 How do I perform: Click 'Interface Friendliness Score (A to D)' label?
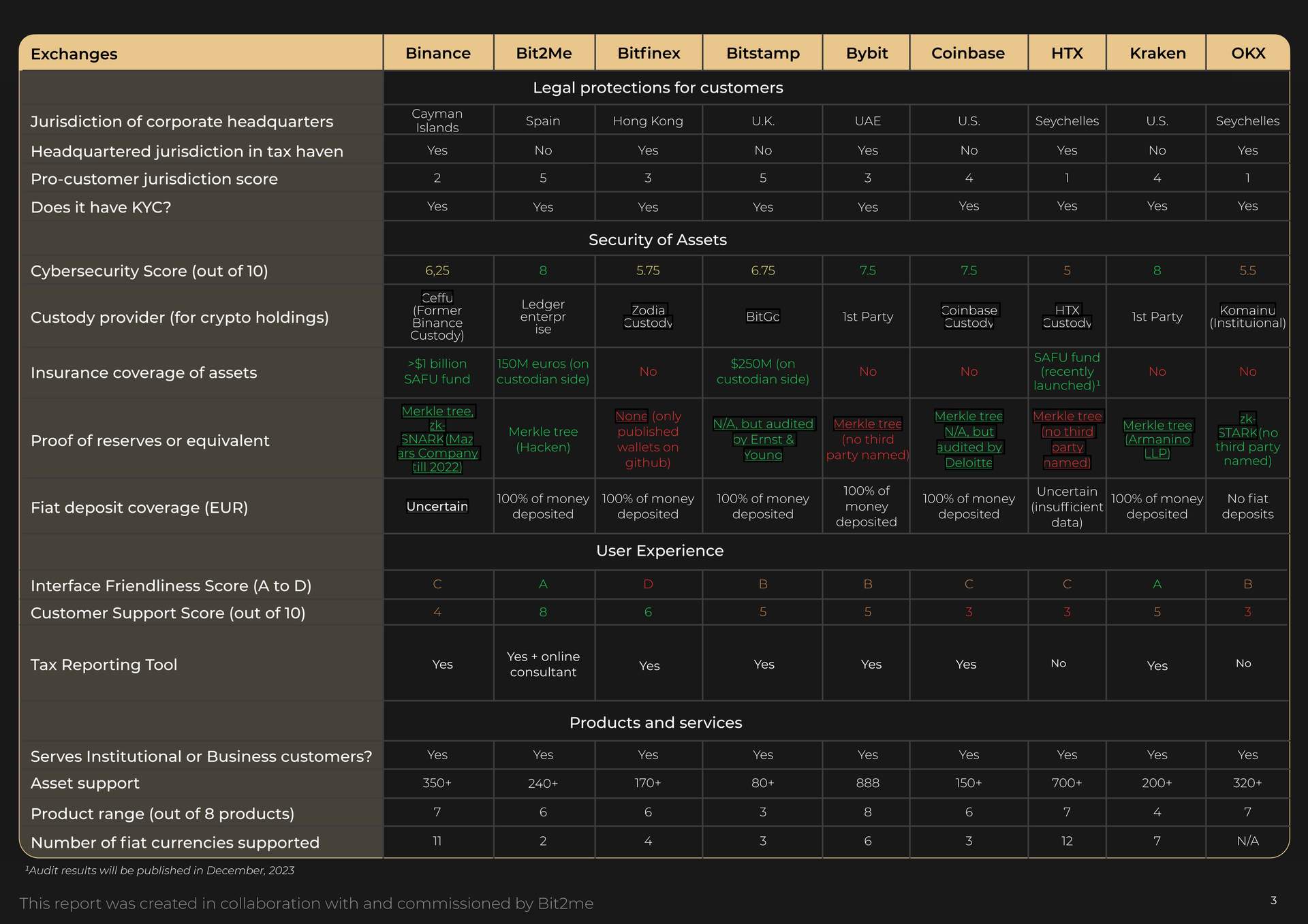[171, 586]
